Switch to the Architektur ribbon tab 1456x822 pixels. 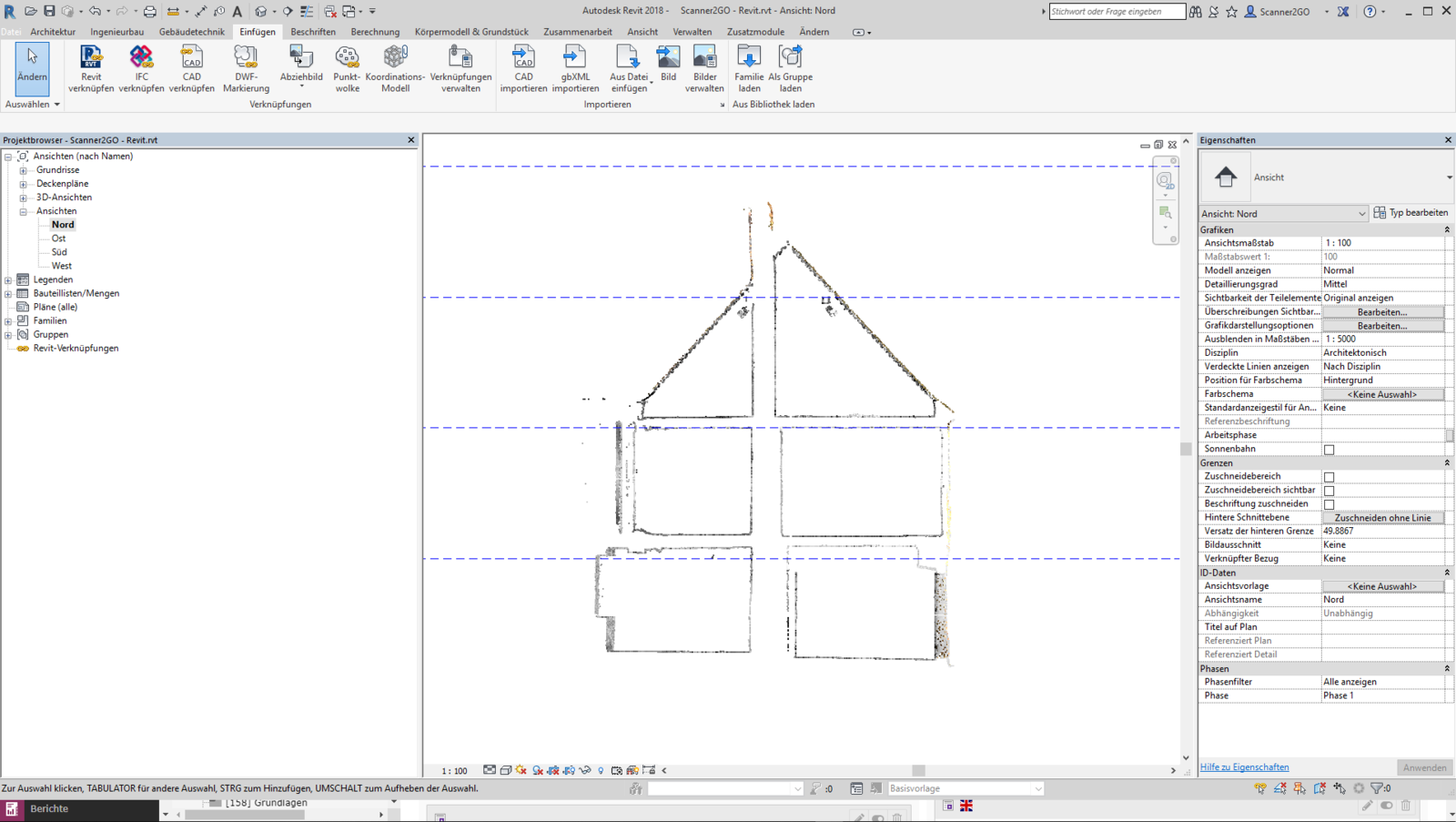point(53,32)
